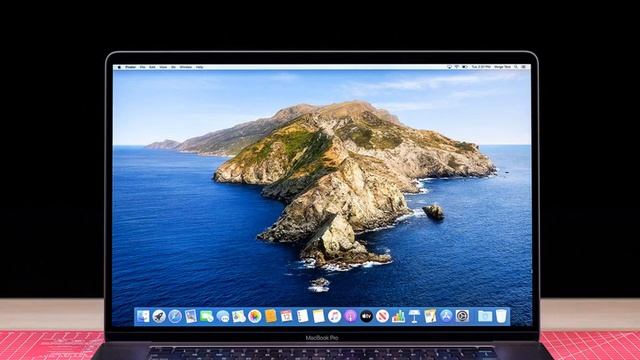This screenshot has width=640, height=360.
Task: Open System Preferences gear icon in Dock
Action: click(x=462, y=316)
